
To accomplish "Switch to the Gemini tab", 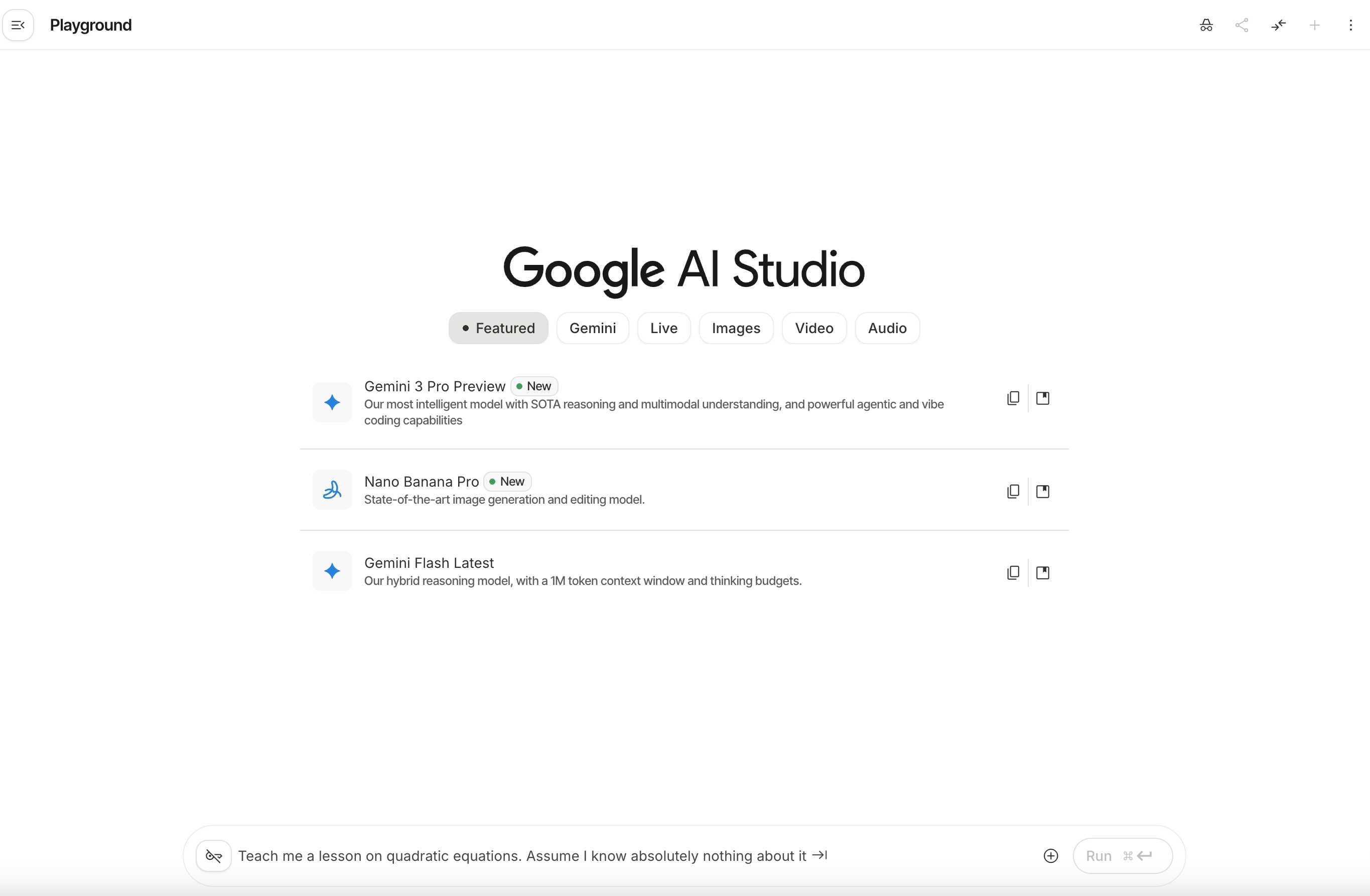I will point(592,328).
